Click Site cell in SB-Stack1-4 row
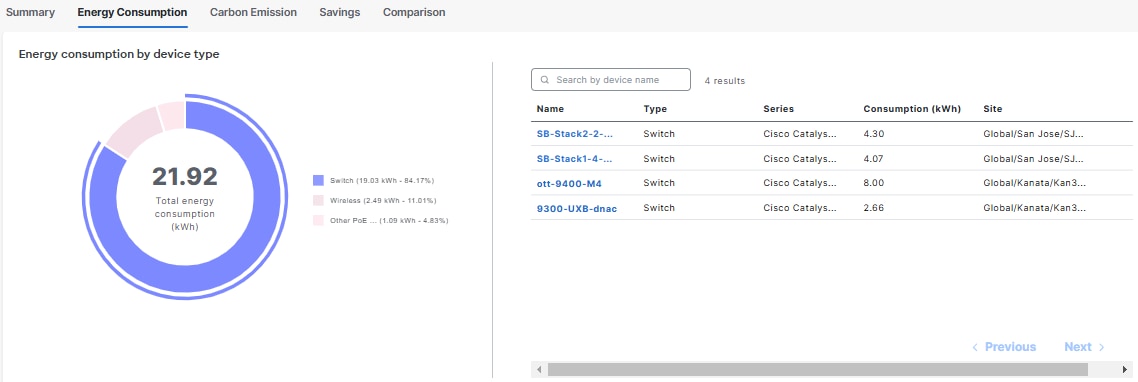1138x382 pixels. [1033, 158]
